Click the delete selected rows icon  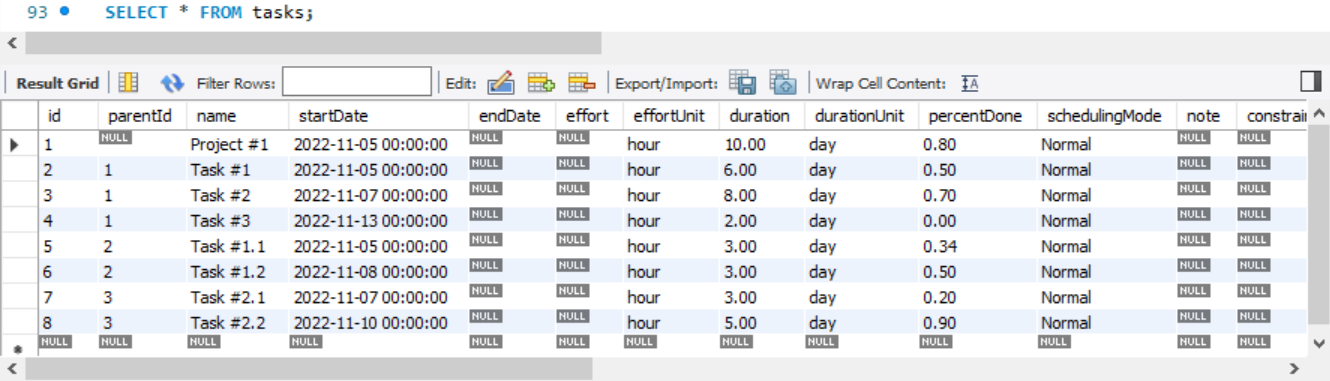582,83
